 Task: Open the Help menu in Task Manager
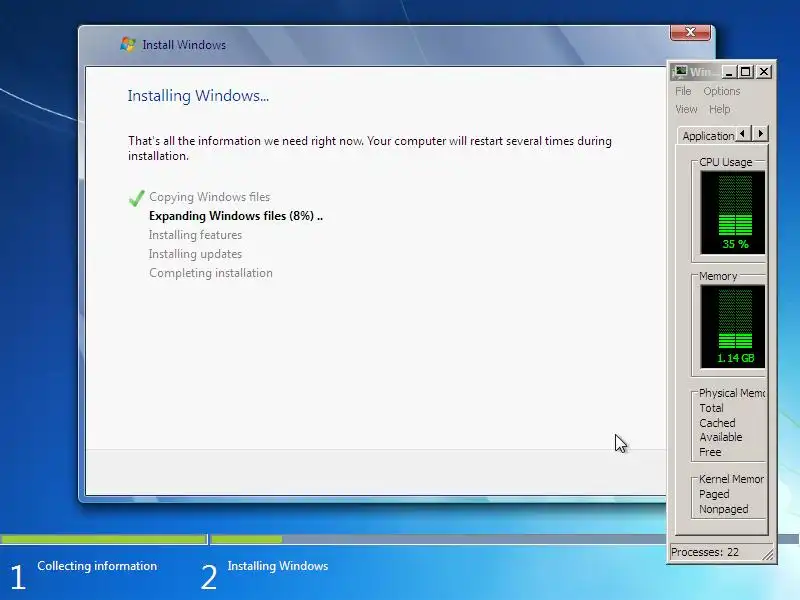point(719,109)
